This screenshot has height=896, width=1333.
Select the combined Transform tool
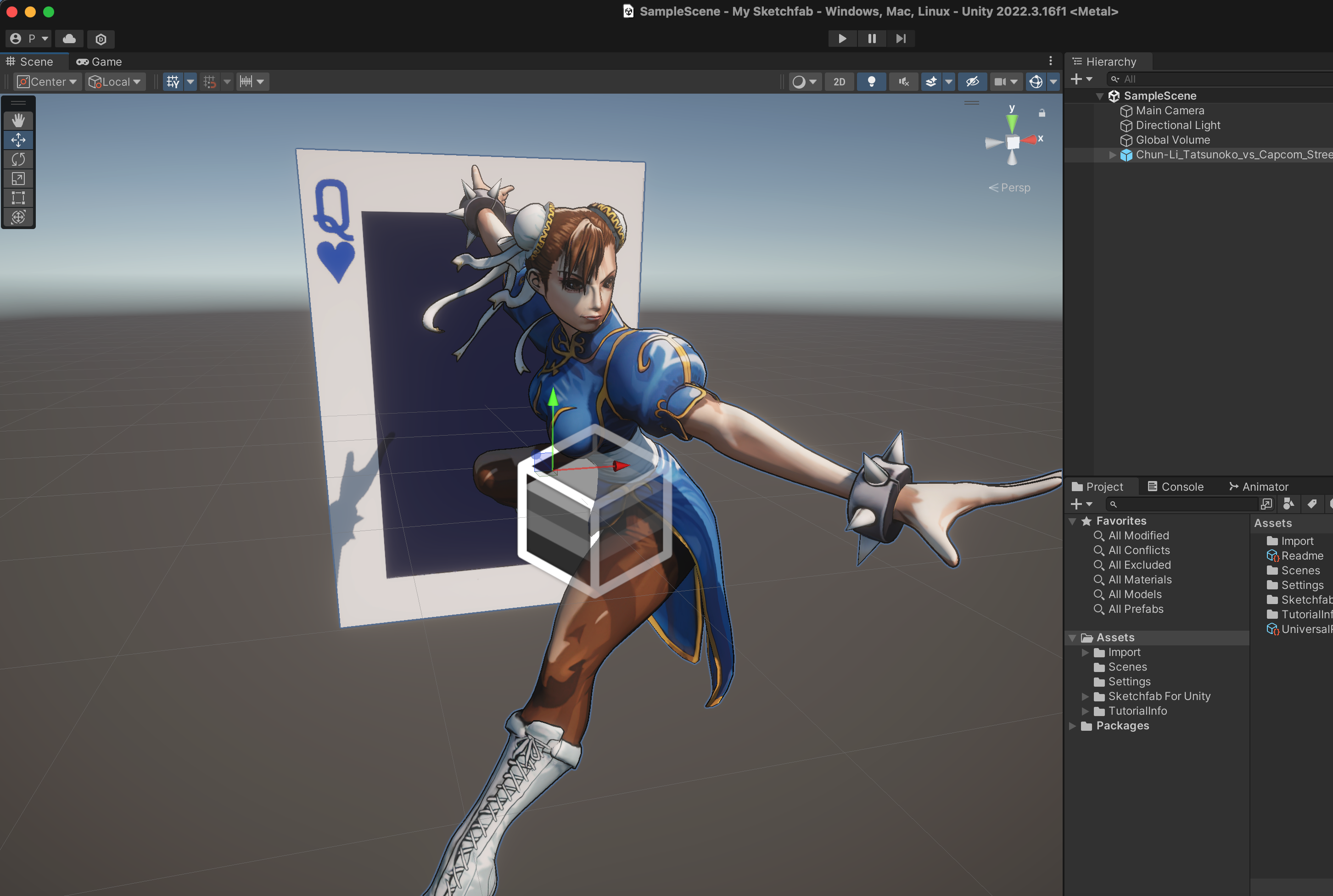[x=18, y=217]
